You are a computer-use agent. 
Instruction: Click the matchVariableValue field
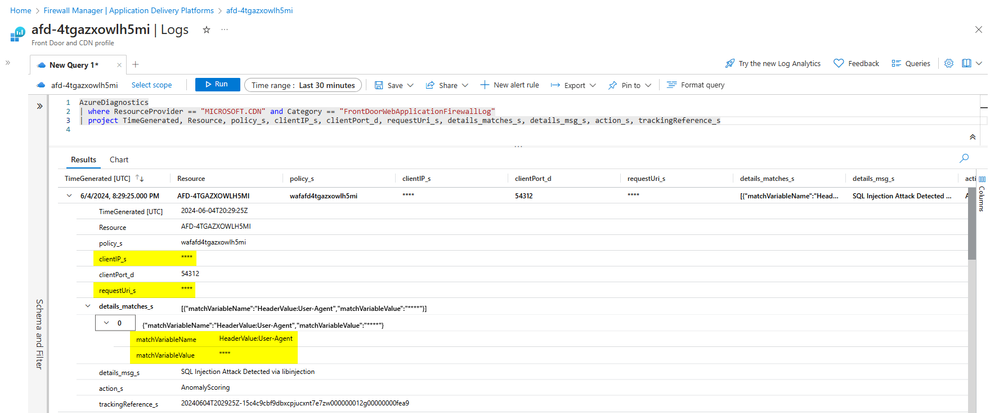click(213, 355)
